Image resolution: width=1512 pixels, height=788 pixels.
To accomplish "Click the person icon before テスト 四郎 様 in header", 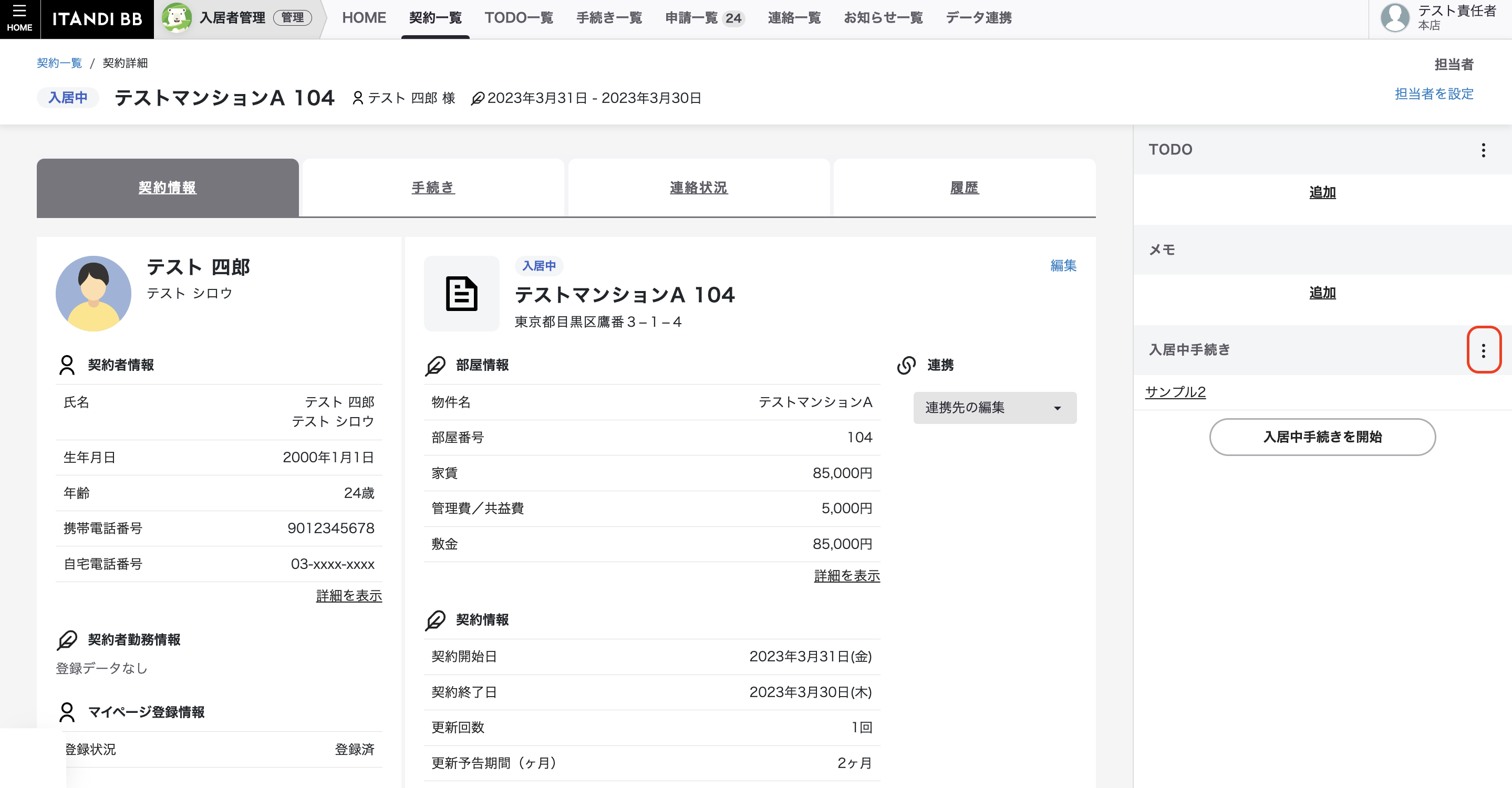I will (357, 98).
